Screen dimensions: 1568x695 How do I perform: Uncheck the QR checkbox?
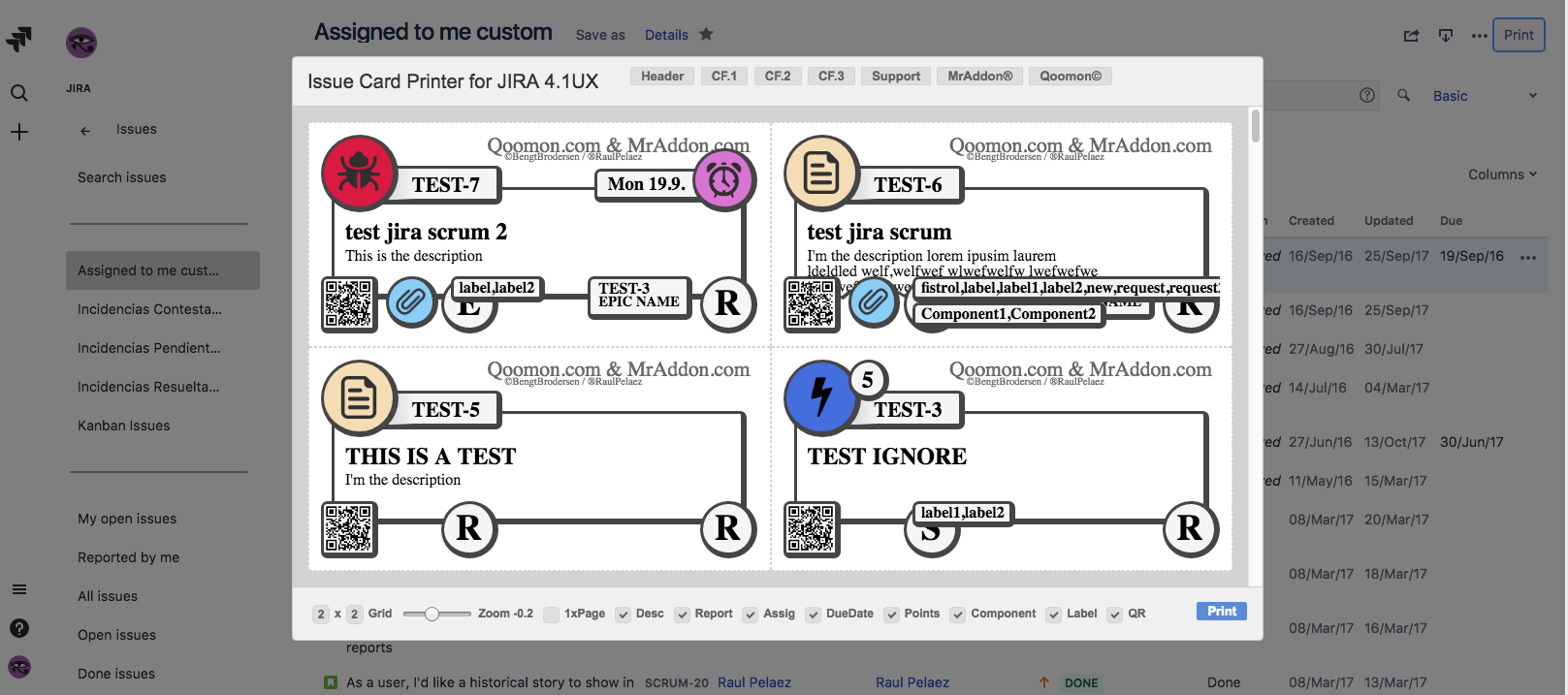tap(1115, 615)
